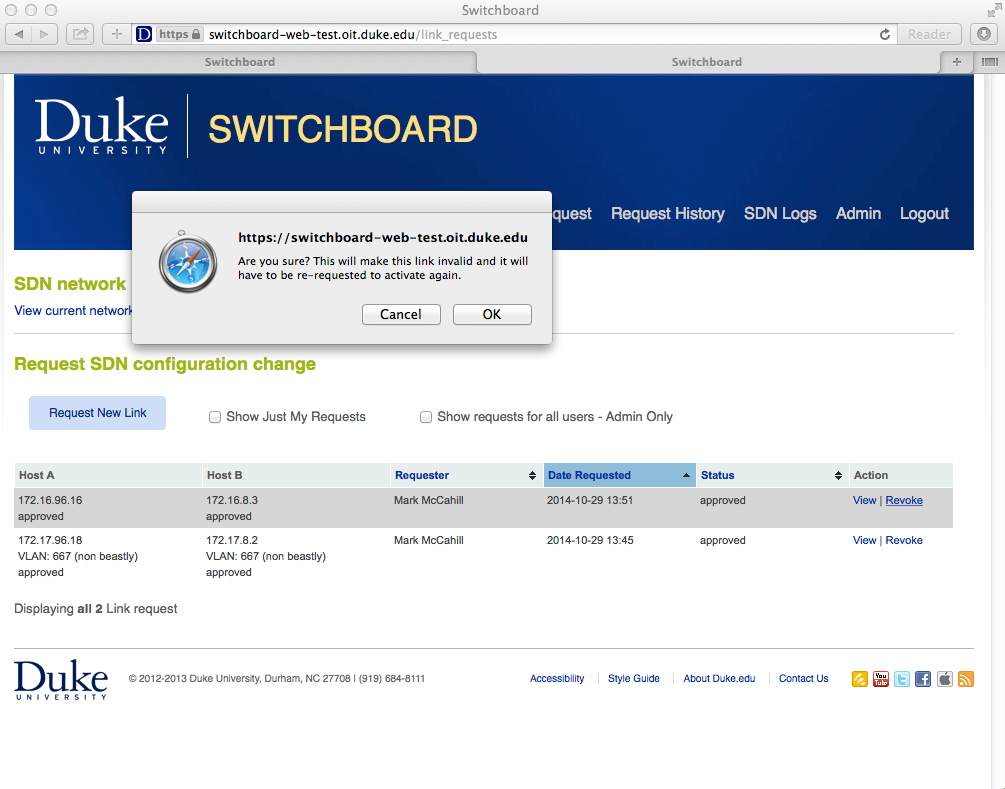Click the Host A column header

click(108, 475)
